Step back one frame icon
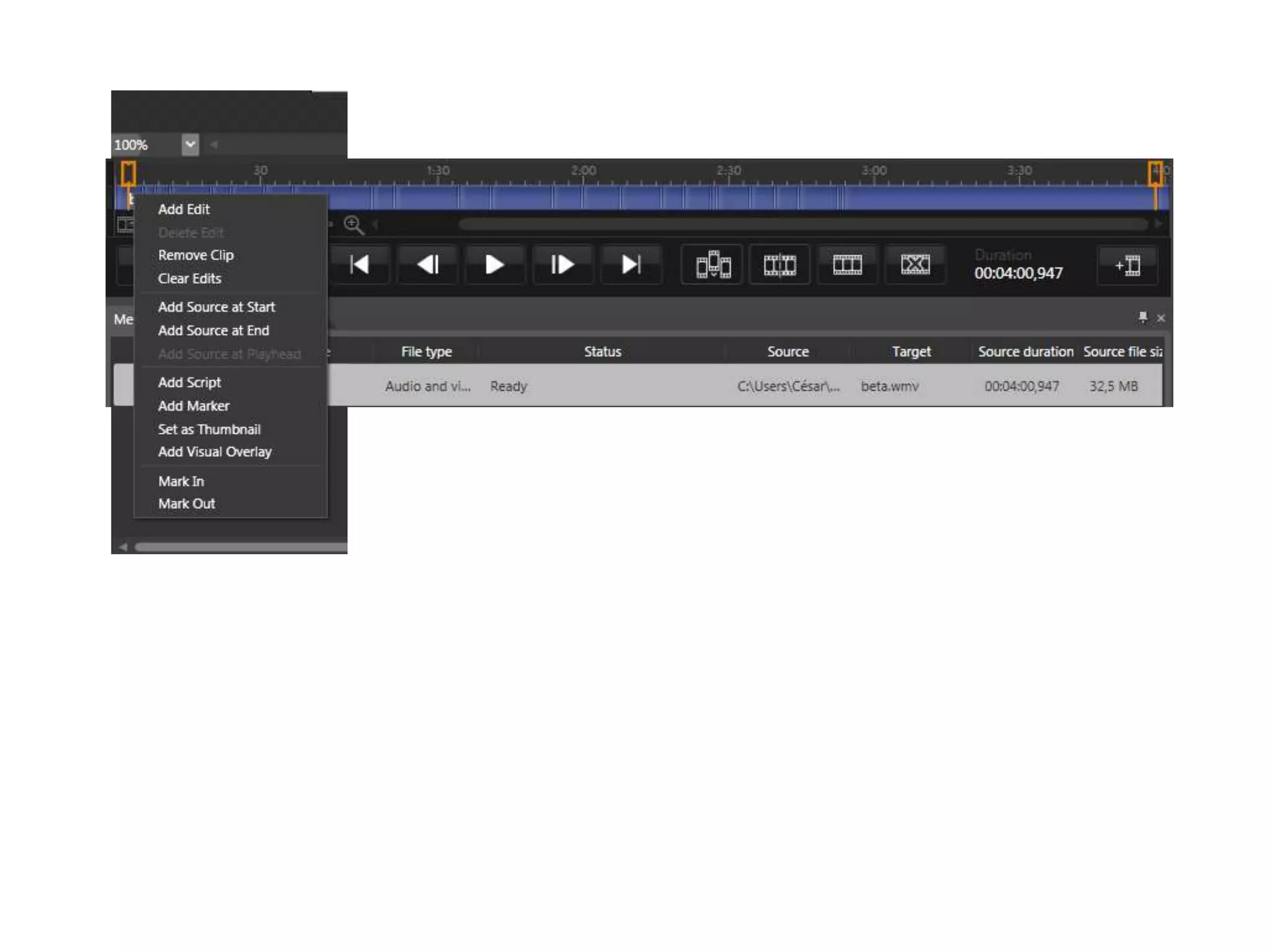1270x952 pixels. (x=428, y=265)
